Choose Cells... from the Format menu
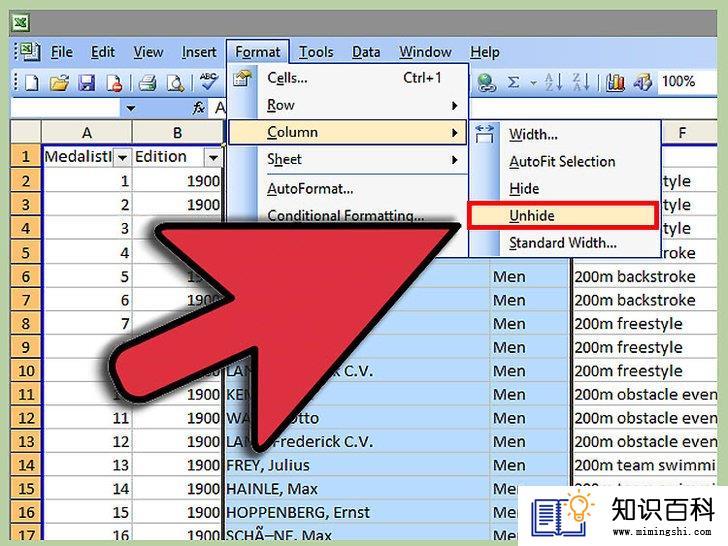 pos(348,78)
